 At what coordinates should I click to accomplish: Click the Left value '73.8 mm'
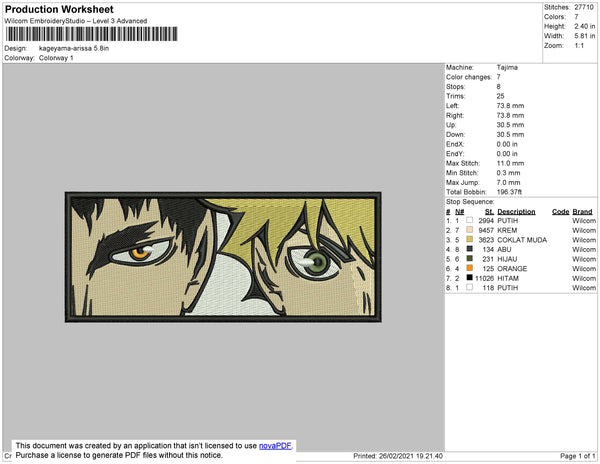(x=510, y=106)
